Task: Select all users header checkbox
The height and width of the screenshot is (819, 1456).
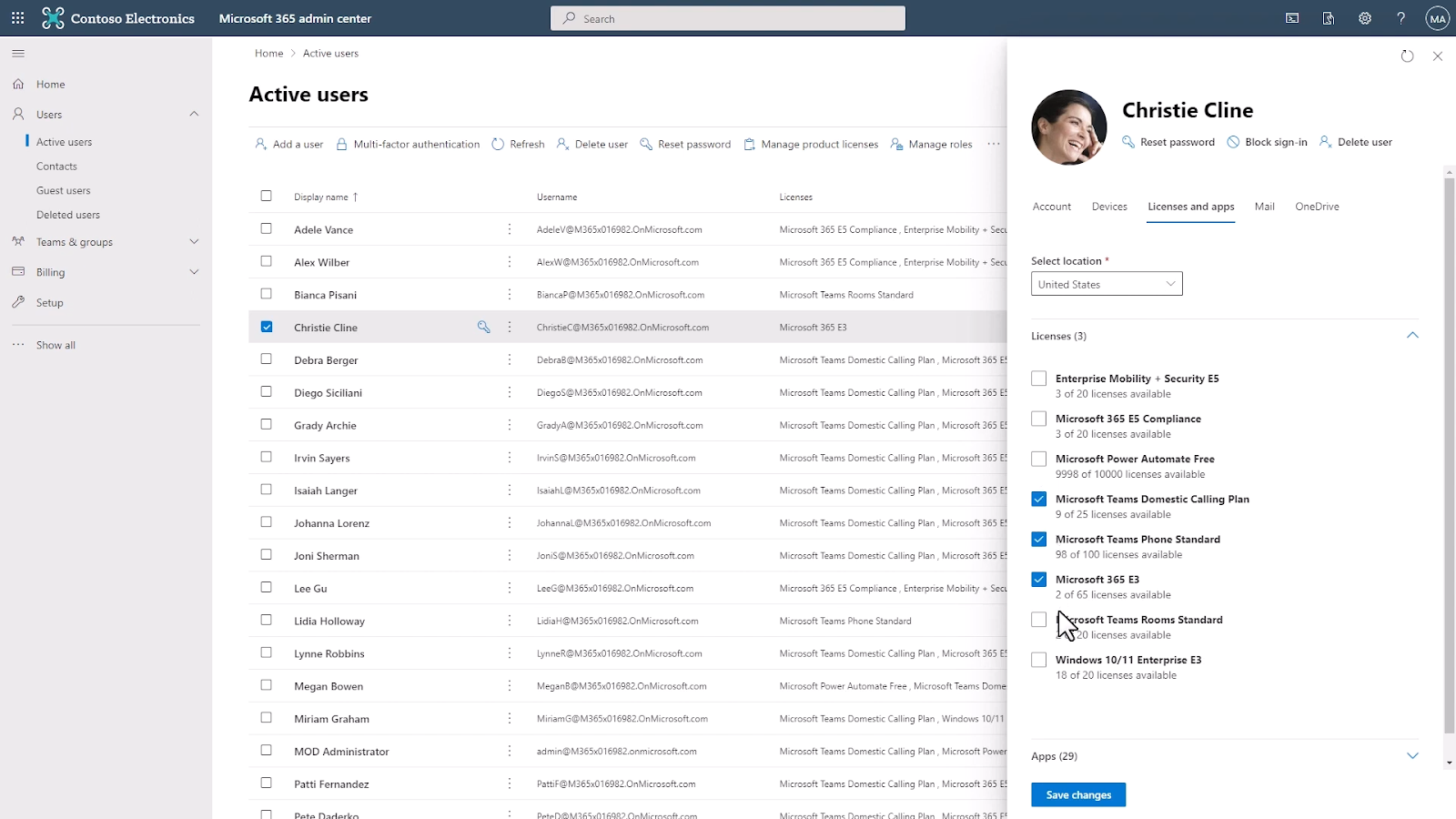Action: point(266,196)
